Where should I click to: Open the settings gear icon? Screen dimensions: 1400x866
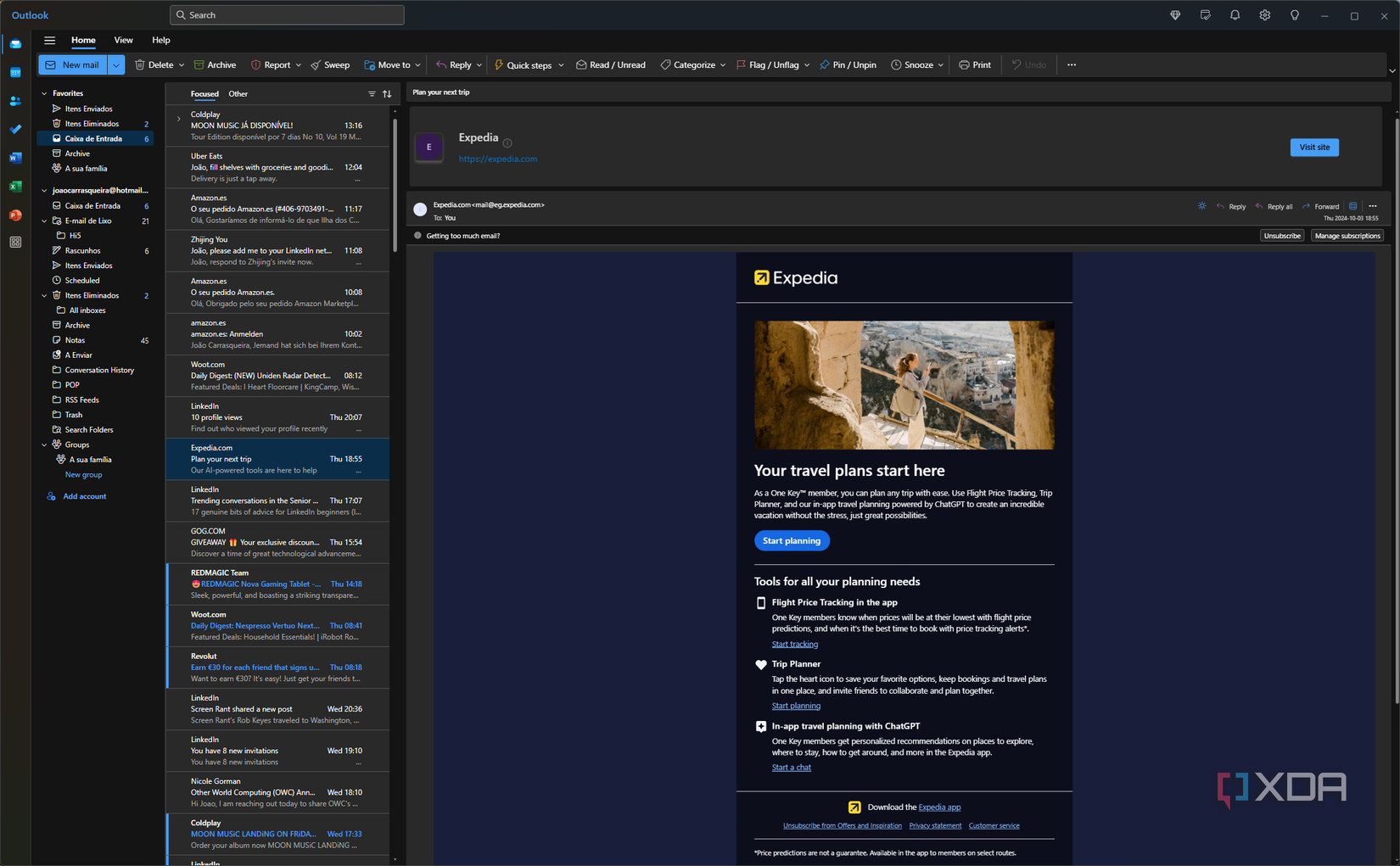1264,15
